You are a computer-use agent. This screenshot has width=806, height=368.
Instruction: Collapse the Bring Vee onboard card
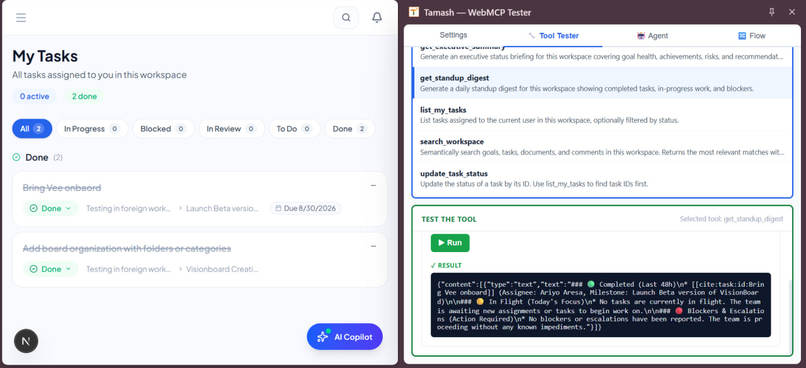click(x=373, y=186)
